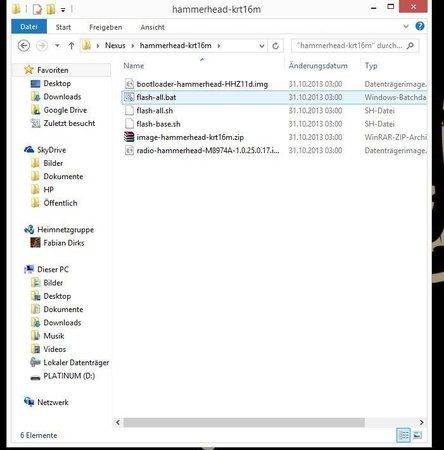The image size is (444, 450).
Task: Select image-hammerhead-krt16m.zip archive
Action: pos(190,137)
